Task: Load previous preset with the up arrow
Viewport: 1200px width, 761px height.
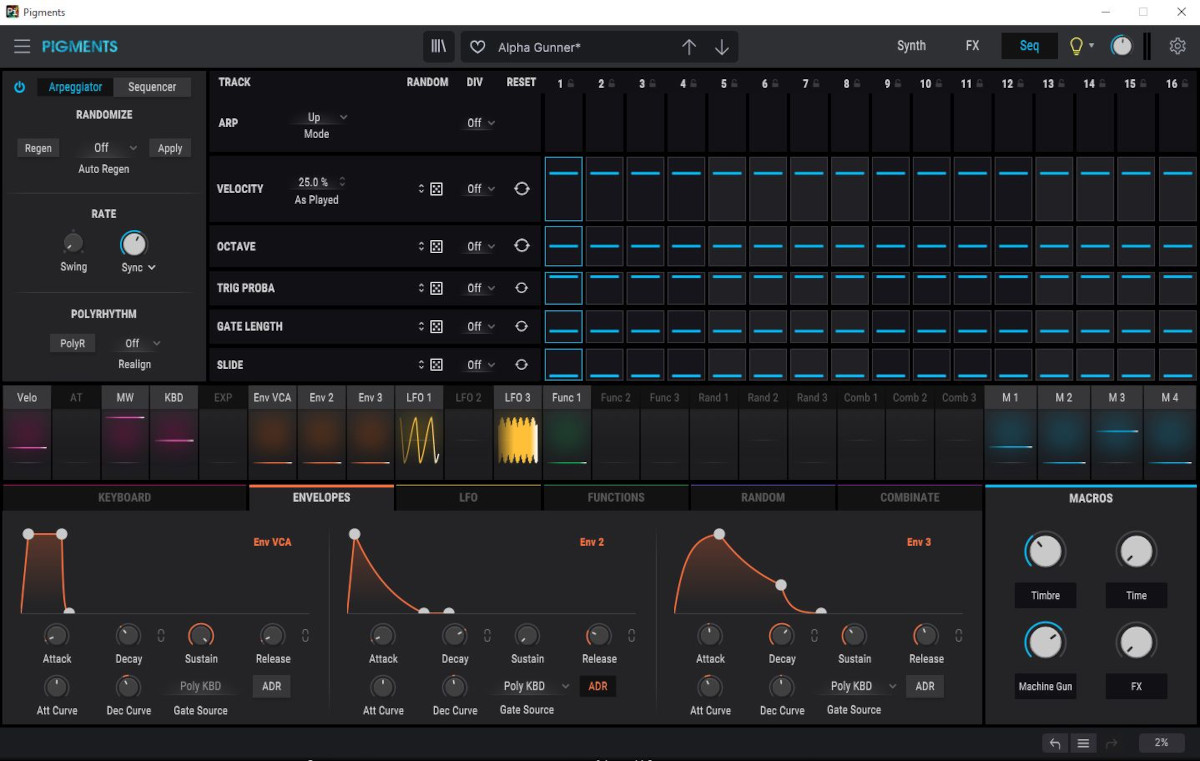Action: (689, 47)
